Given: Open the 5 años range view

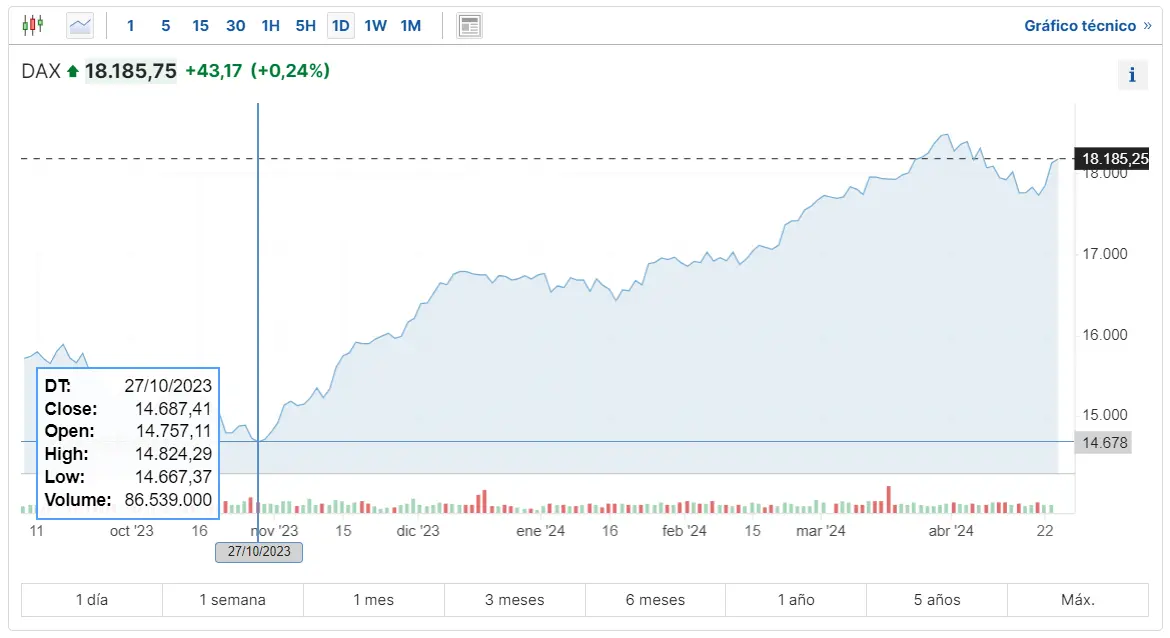Looking at the screenshot, I should pos(936,599).
